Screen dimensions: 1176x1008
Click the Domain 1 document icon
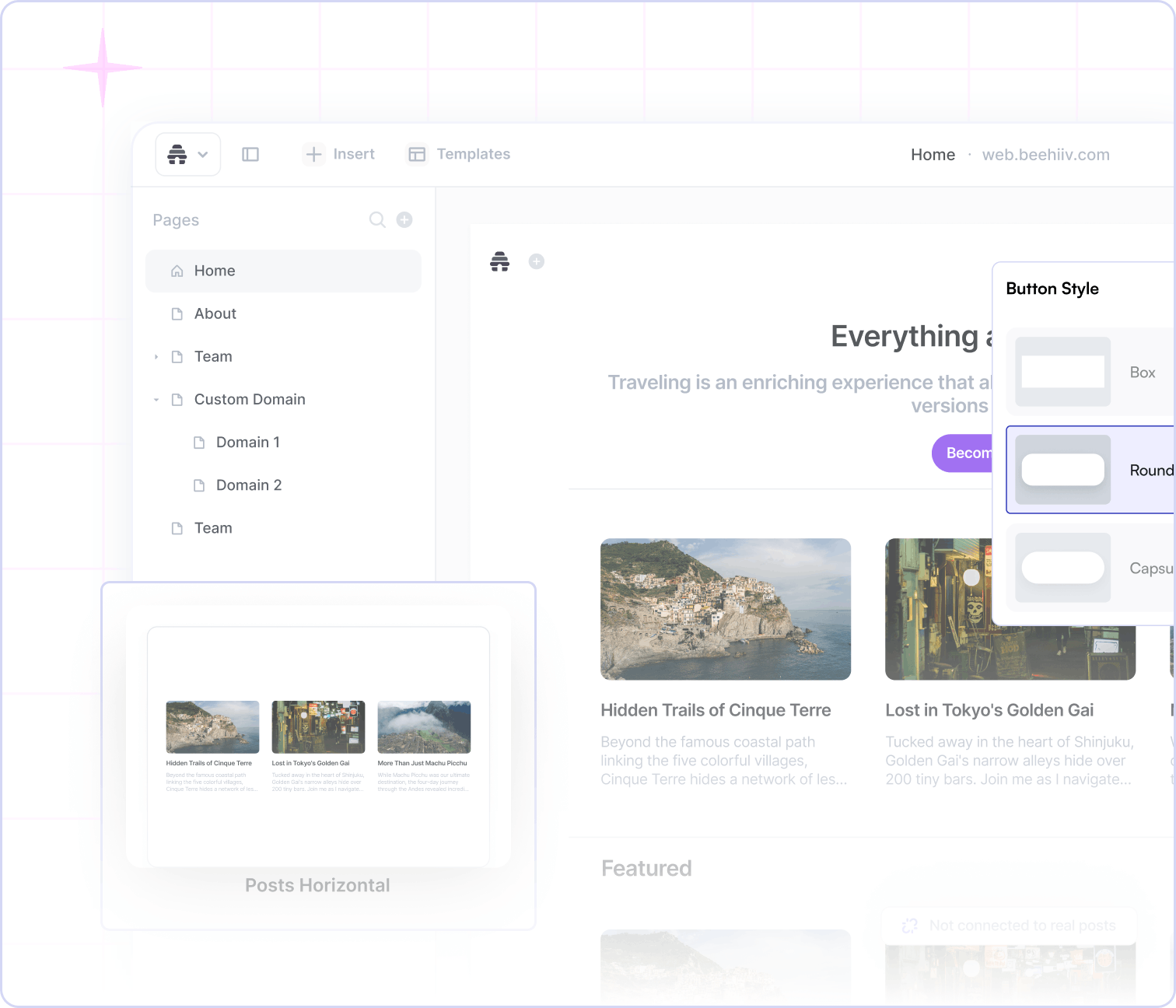(x=199, y=442)
